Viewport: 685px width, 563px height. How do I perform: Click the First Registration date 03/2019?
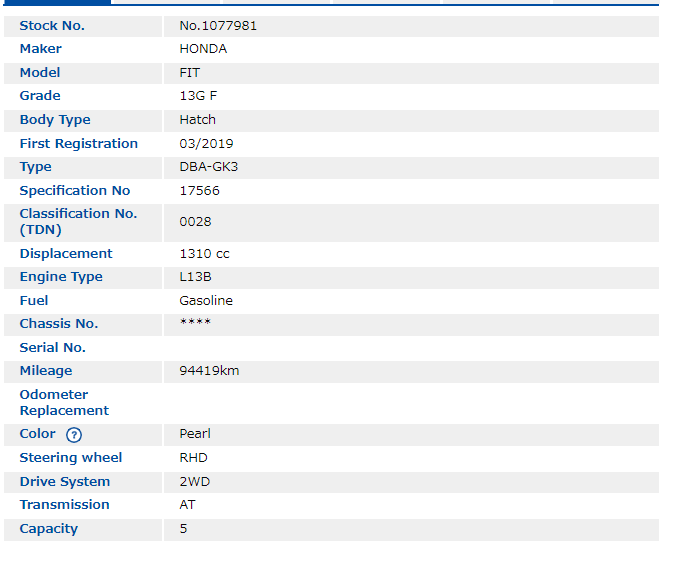[206, 144]
